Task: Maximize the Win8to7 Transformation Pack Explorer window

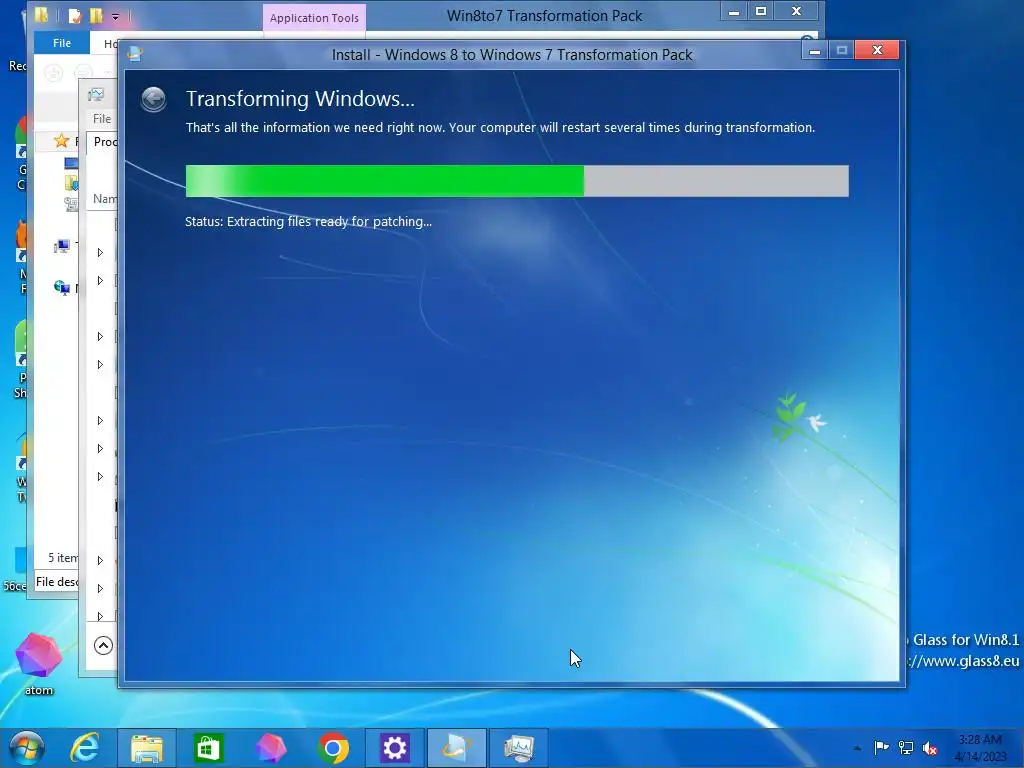Action: click(x=761, y=11)
